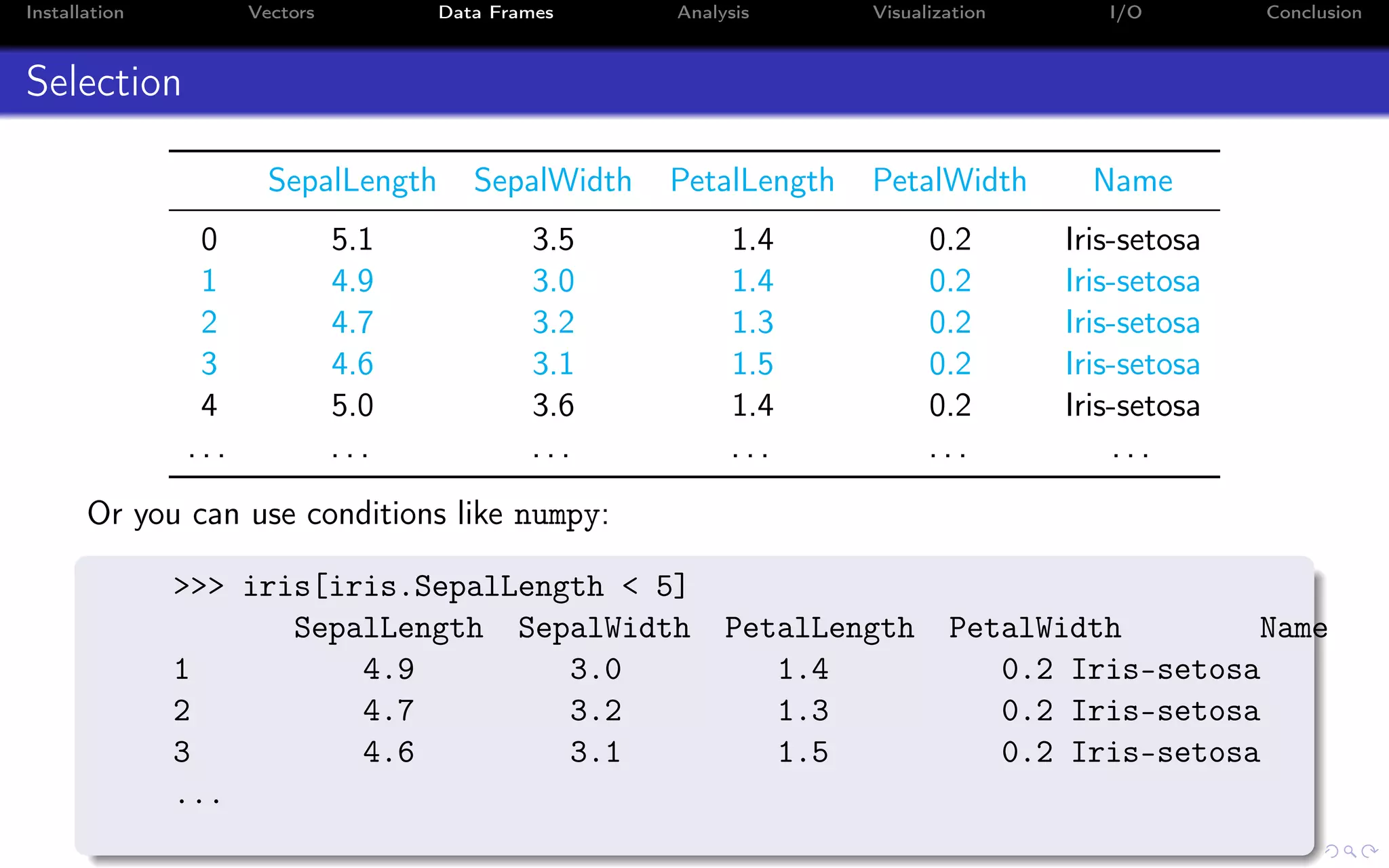Click blue 3.1 in the upper table
This screenshot has height=868, width=1389.
click(553, 364)
